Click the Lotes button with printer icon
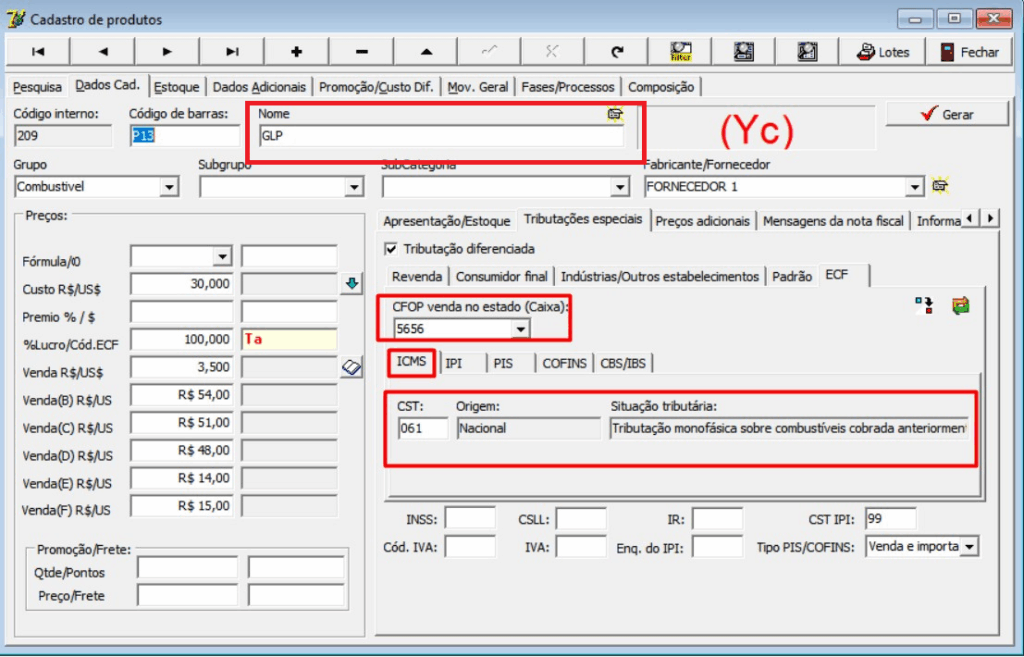The width and height of the screenshot is (1024, 657). coord(882,51)
